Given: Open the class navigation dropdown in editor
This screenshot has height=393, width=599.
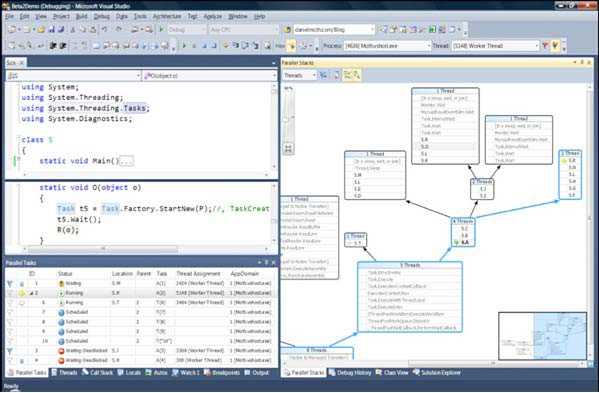Looking at the screenshot, I should (x=73, y=76).
